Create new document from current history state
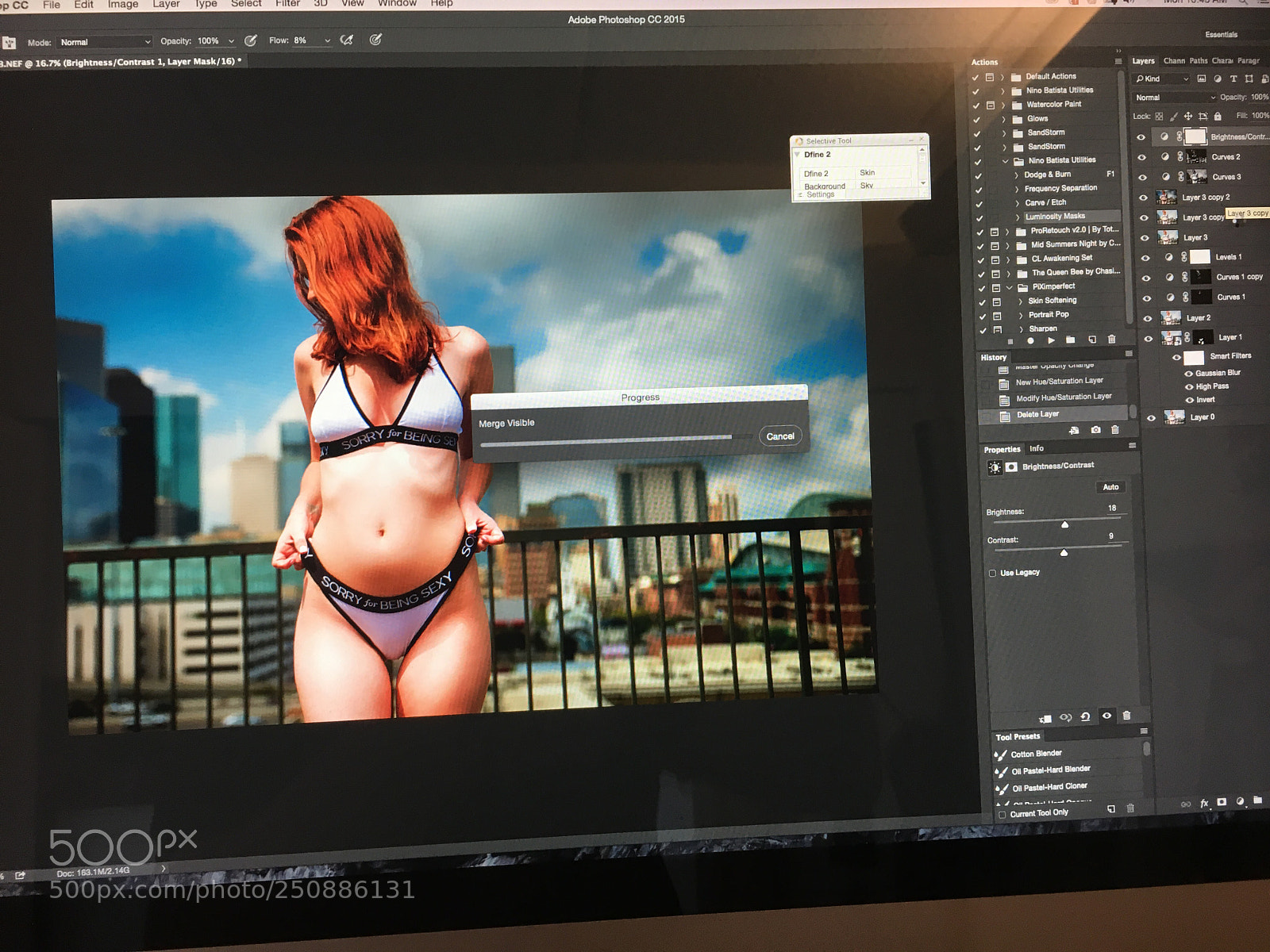This screenshot has width=1270, height=952. click(x=1074, y=430)
